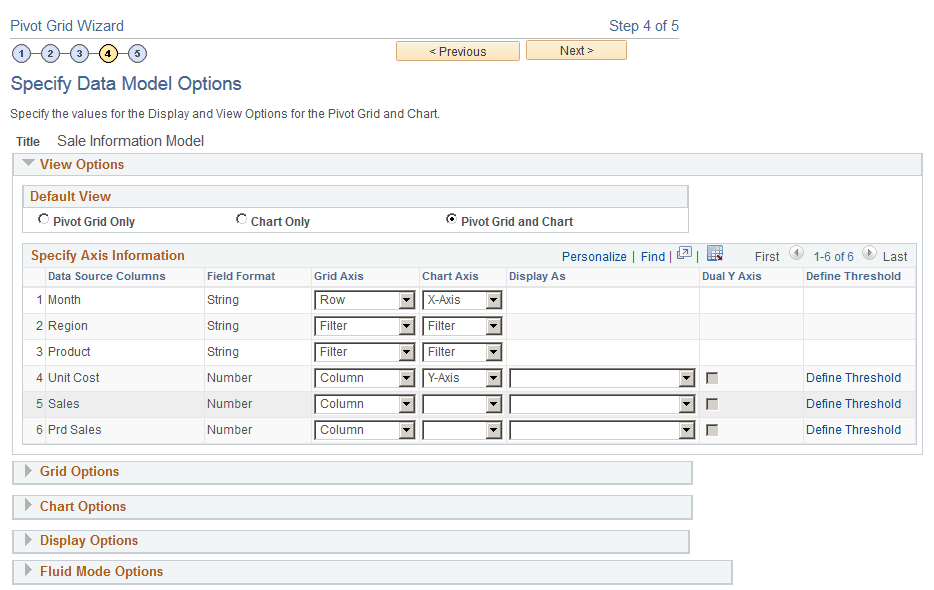Jump to wizard step 1 circle
The height and width of the screenshot is (590, 934).
pos(21,53)
